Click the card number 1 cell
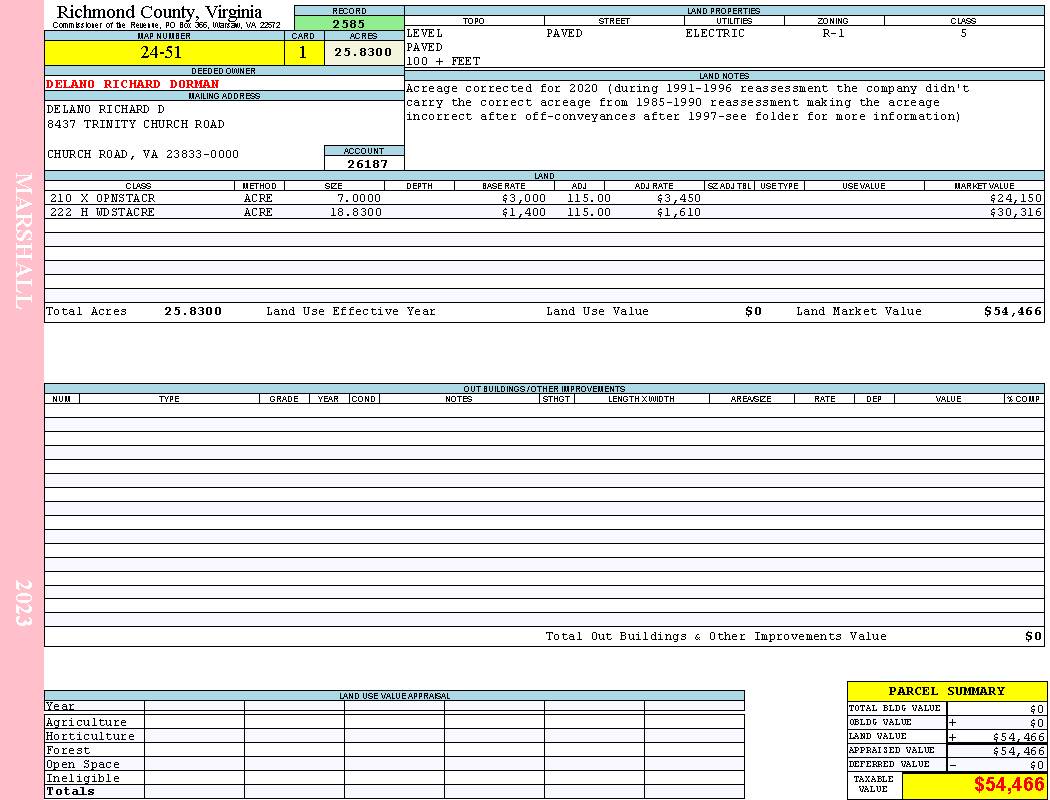The image size is (1050, 800). tap(303, 52)
